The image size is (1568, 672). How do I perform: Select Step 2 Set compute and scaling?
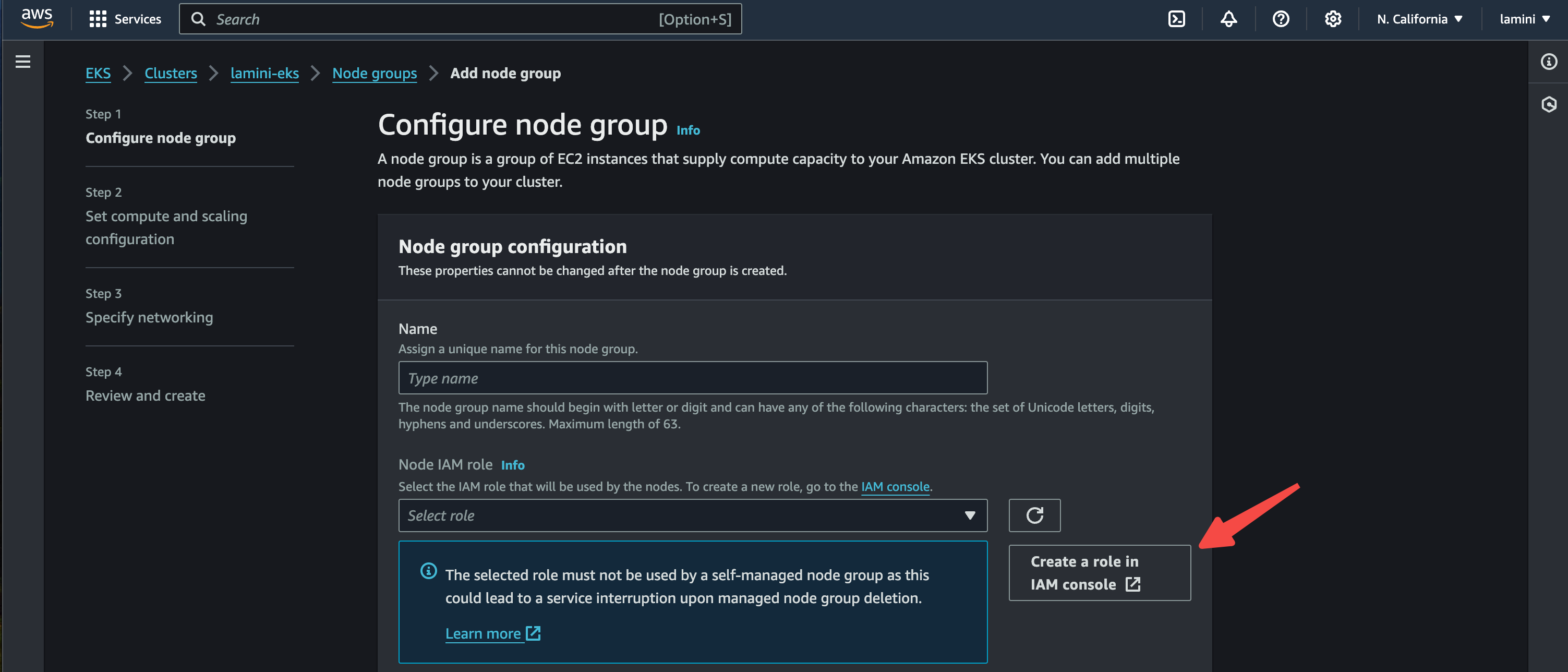pyautogui.click(x=166, y=227)
